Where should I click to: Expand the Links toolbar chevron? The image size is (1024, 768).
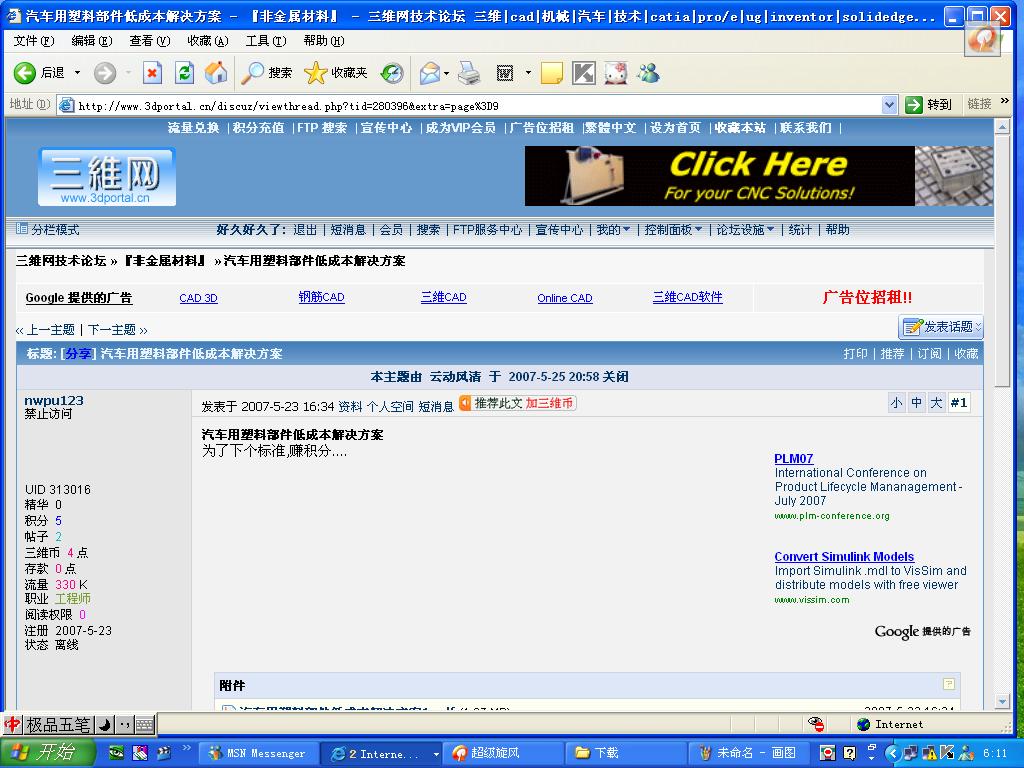(x=1004, y=101)
